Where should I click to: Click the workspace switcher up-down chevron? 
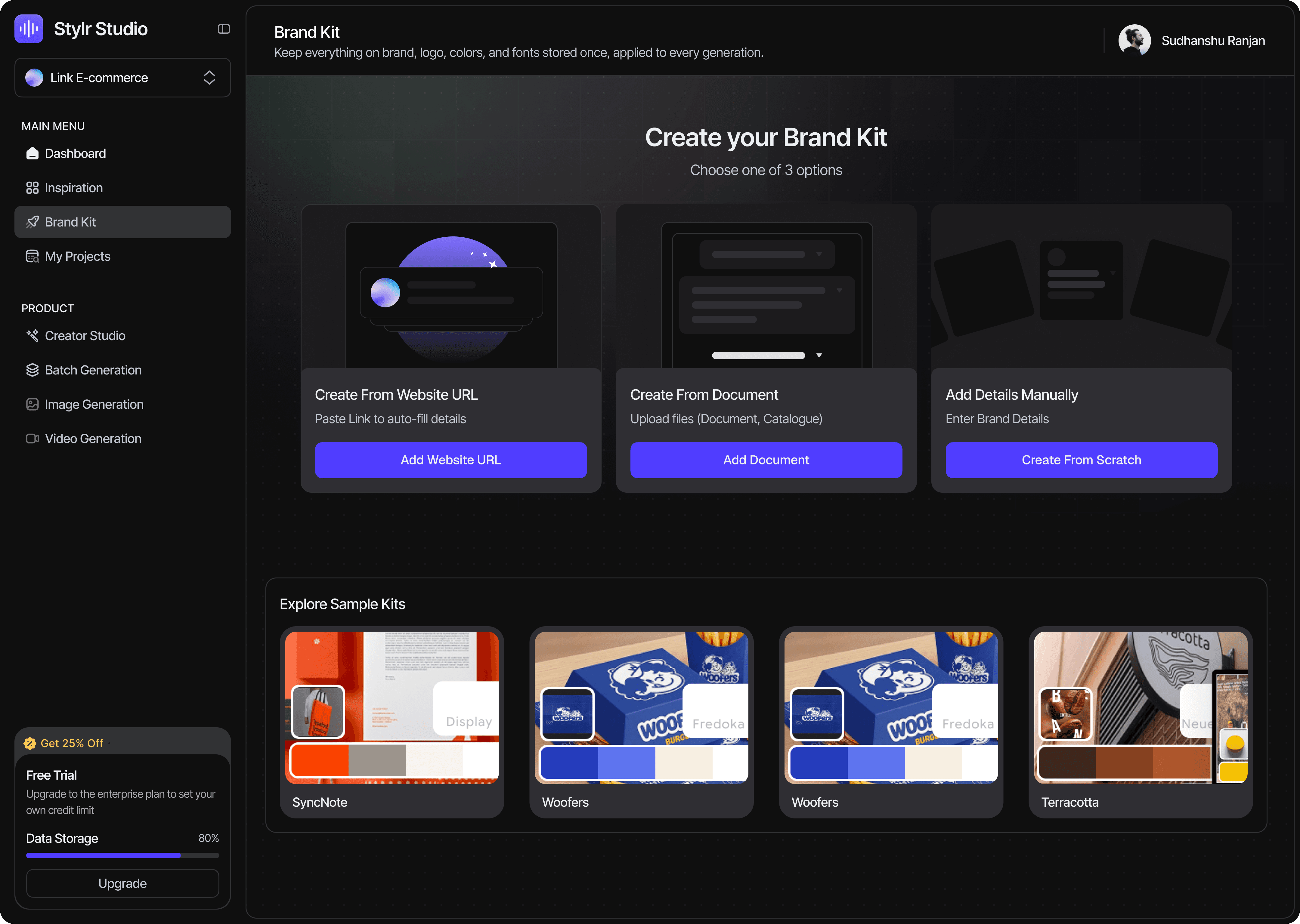click(209, 77)
